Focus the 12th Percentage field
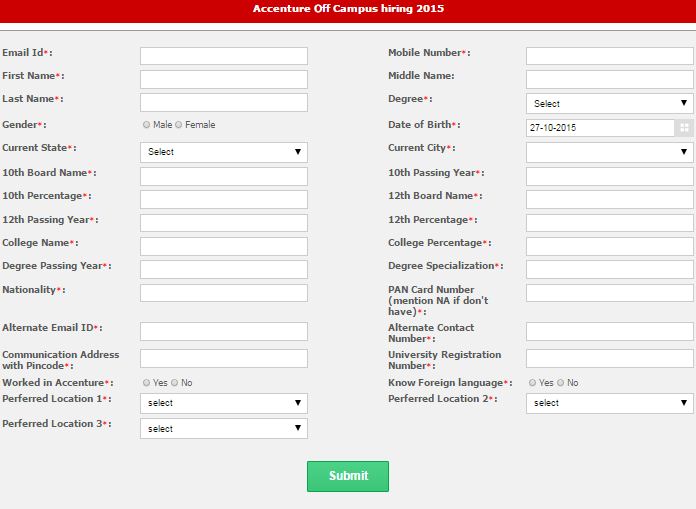Viewport: 696px width, 509px height. tap(609, 223)
